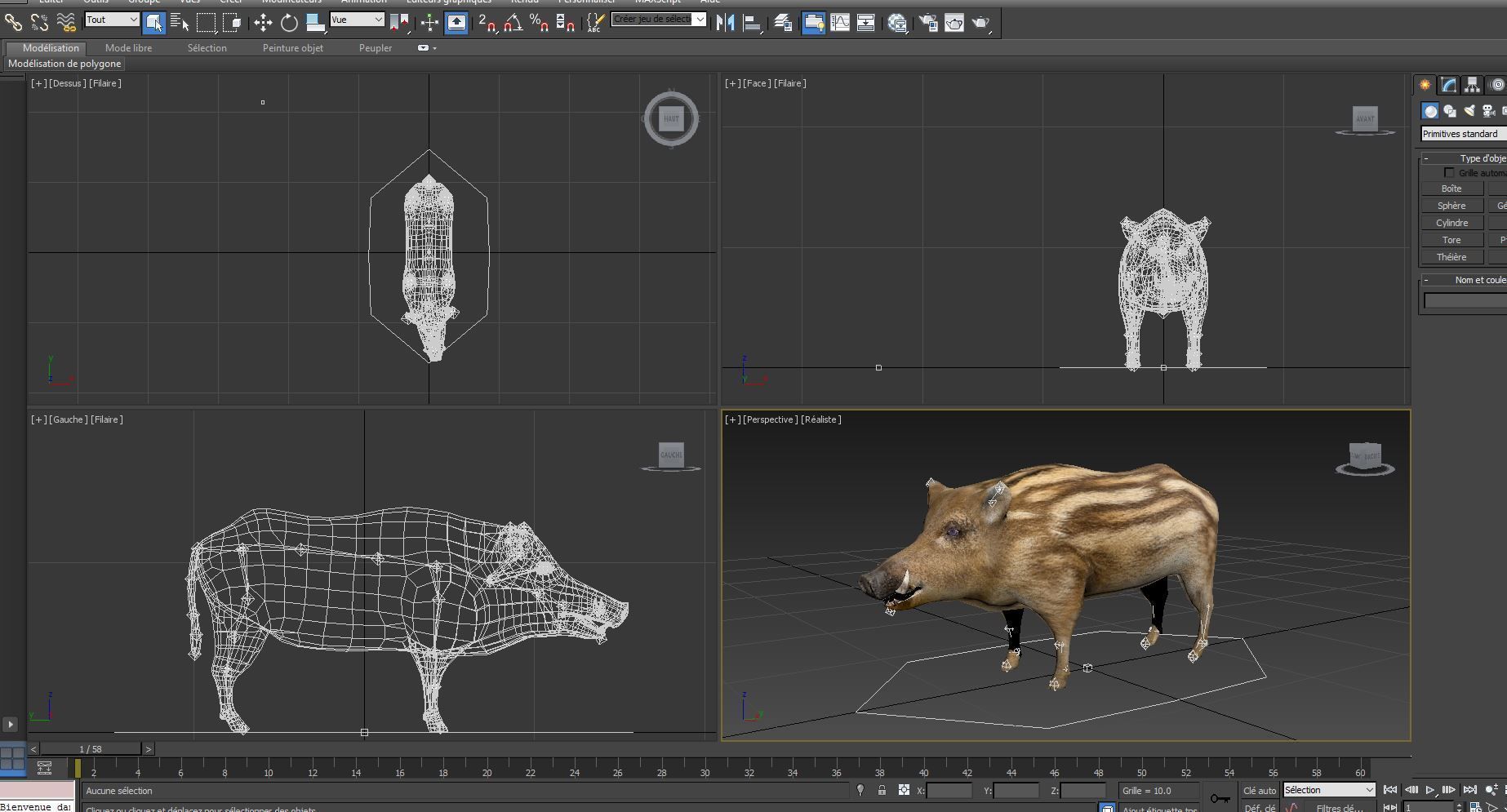
Task: Open the Curve Editor icon
Action: 840,23
